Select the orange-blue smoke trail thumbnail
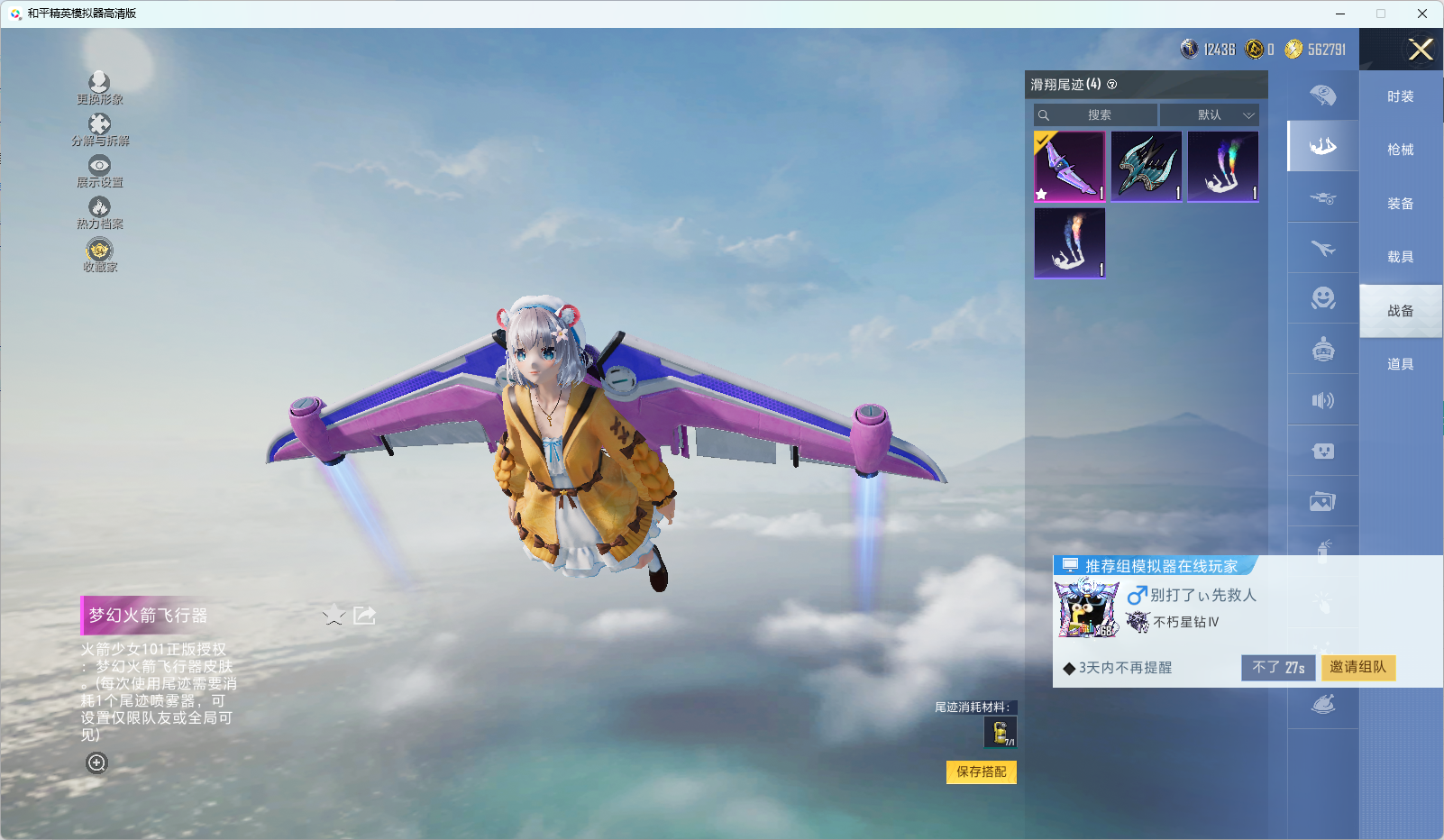 click(1070, 242)
